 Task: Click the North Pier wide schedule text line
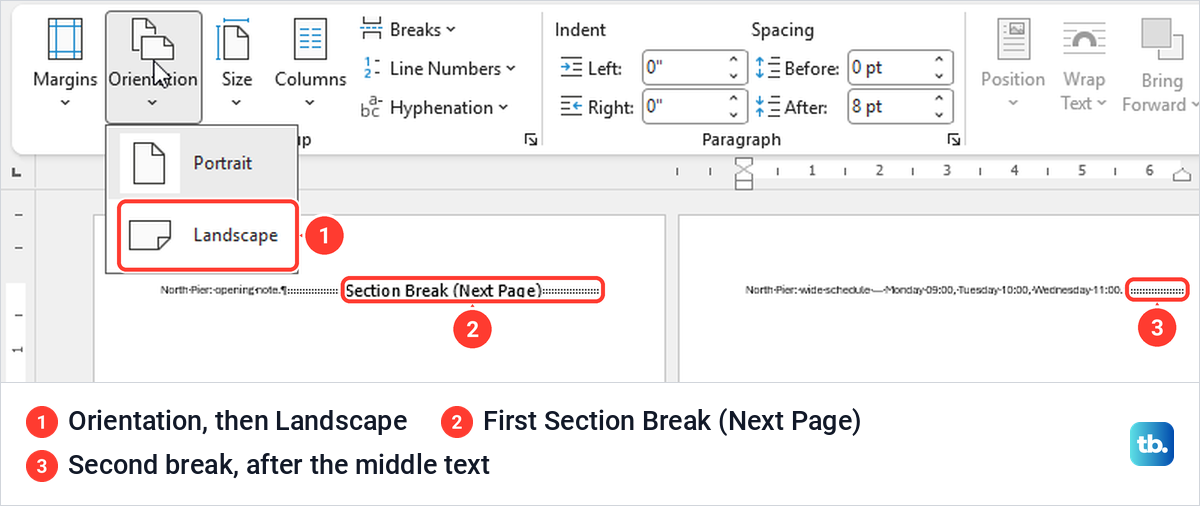(934, 291)
